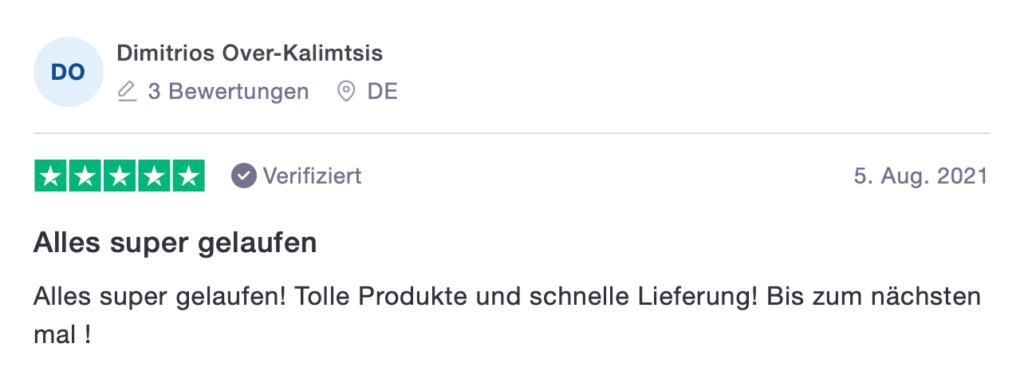Click the word 'Lieferung!' in the review
Image resolution: width=1024 pixels, height=375 pixels.
pyautogui.click(x=709, y=298)
